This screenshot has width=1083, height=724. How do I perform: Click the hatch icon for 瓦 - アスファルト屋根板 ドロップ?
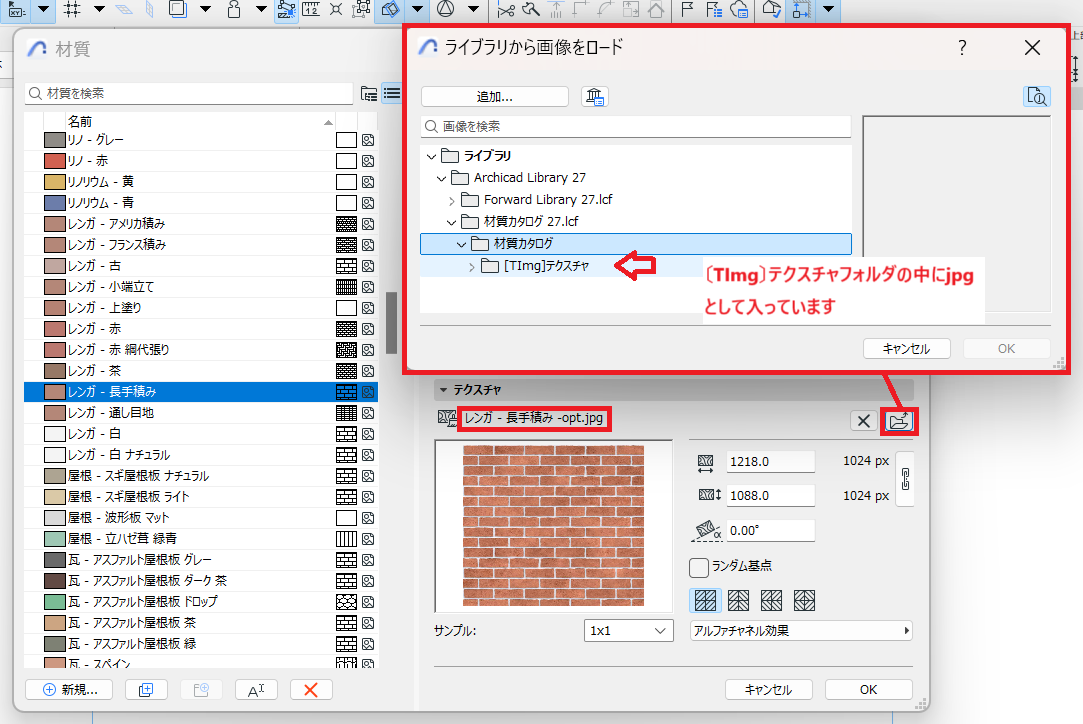(346, 602)
